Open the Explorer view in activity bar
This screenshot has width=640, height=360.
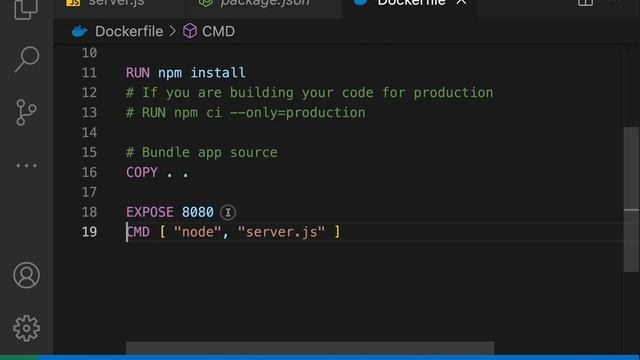26,8
